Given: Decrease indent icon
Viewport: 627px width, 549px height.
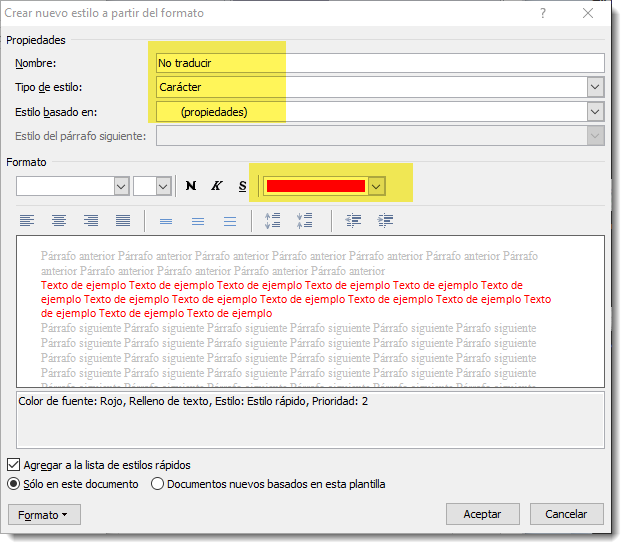Looking at the screenshot, I should [353, 220].
